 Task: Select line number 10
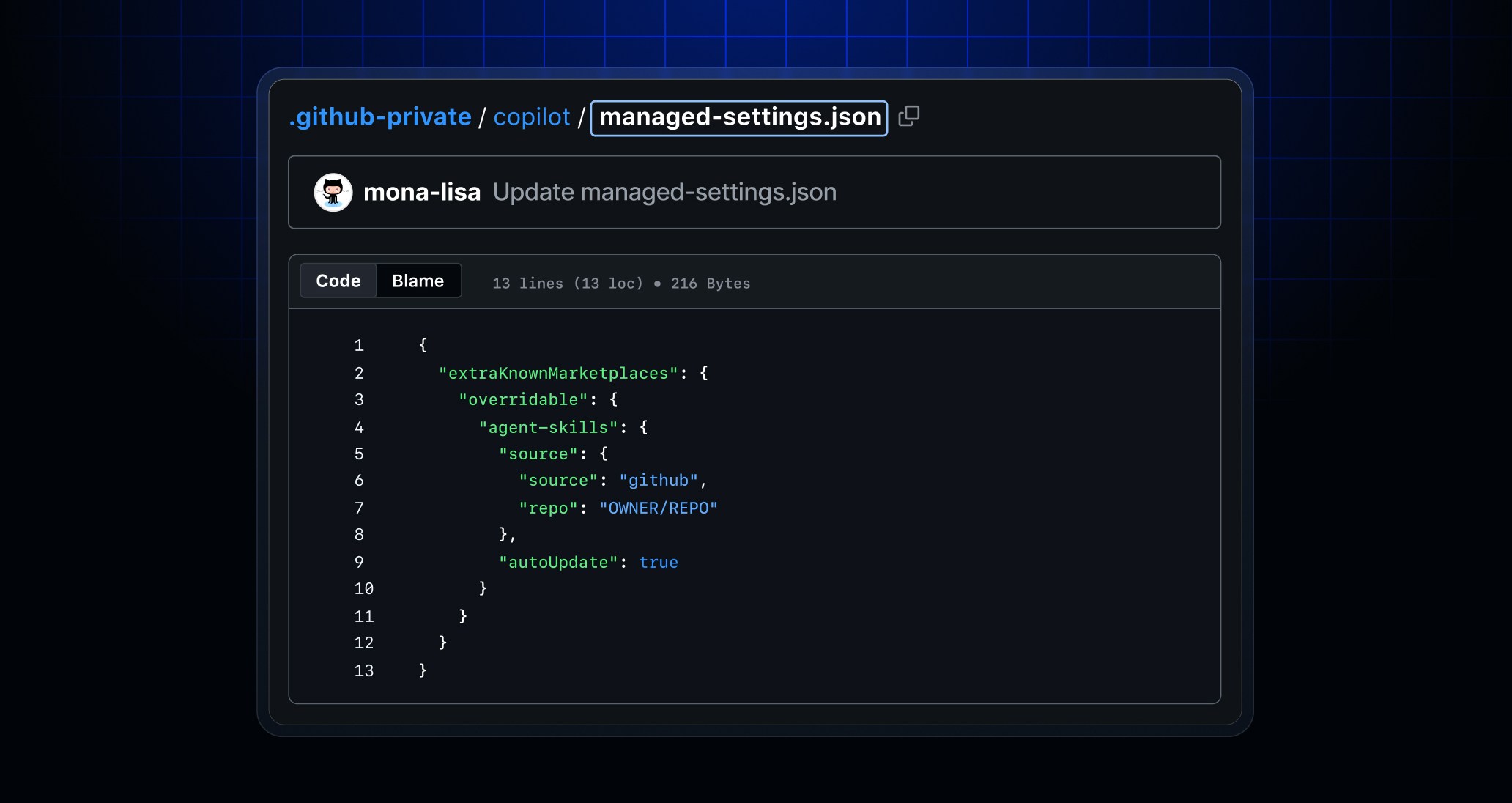tap(364, 588)
